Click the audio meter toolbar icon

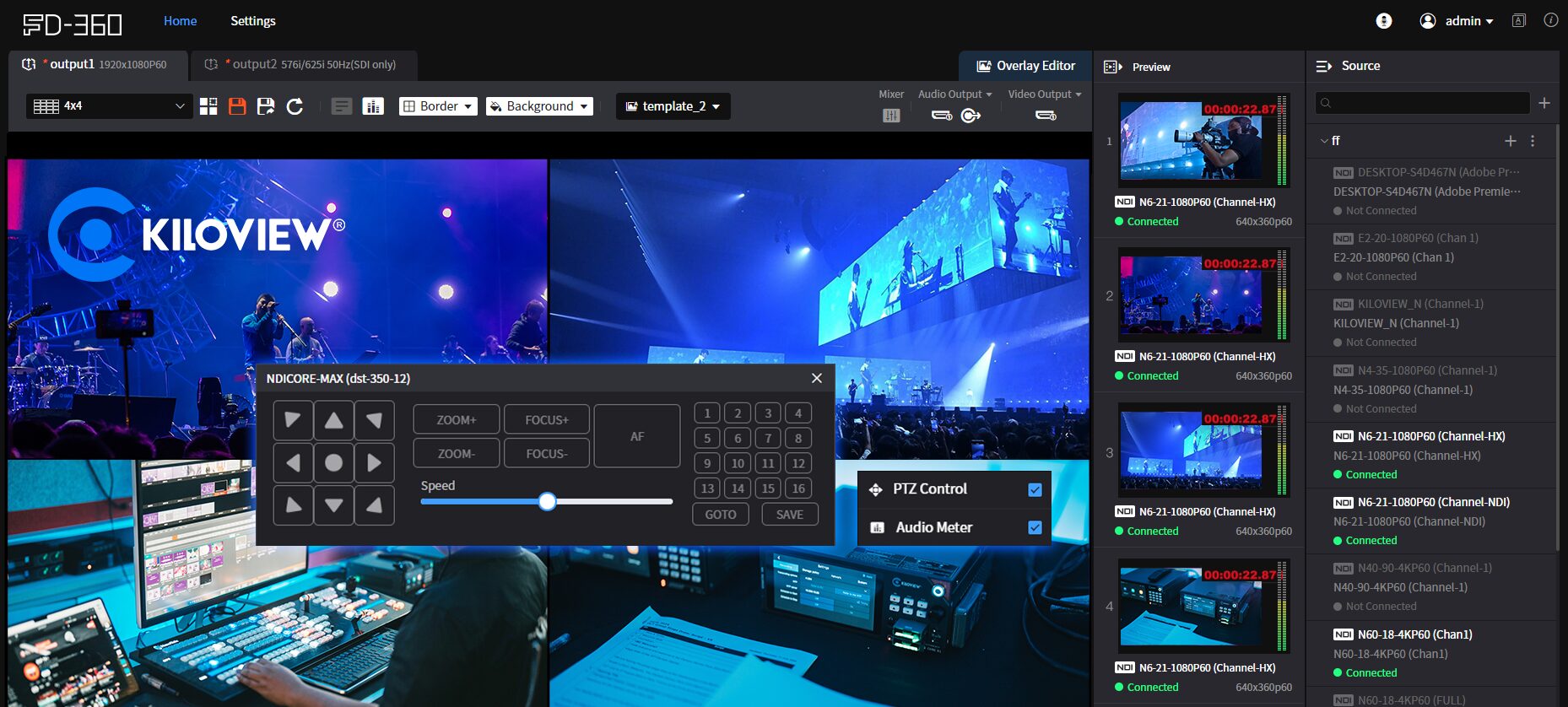(372, 106)
